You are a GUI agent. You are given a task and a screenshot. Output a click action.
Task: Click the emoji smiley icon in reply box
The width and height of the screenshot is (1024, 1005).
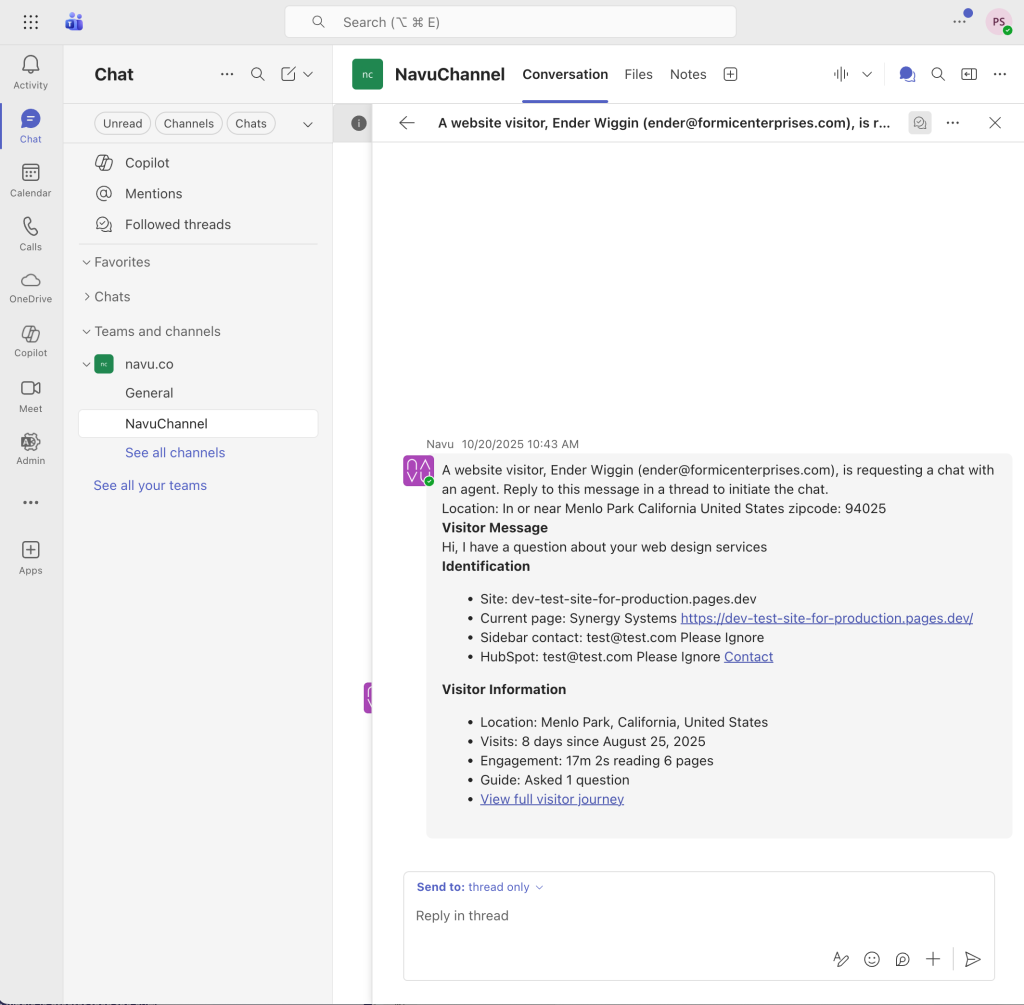(x=872, y=959)
